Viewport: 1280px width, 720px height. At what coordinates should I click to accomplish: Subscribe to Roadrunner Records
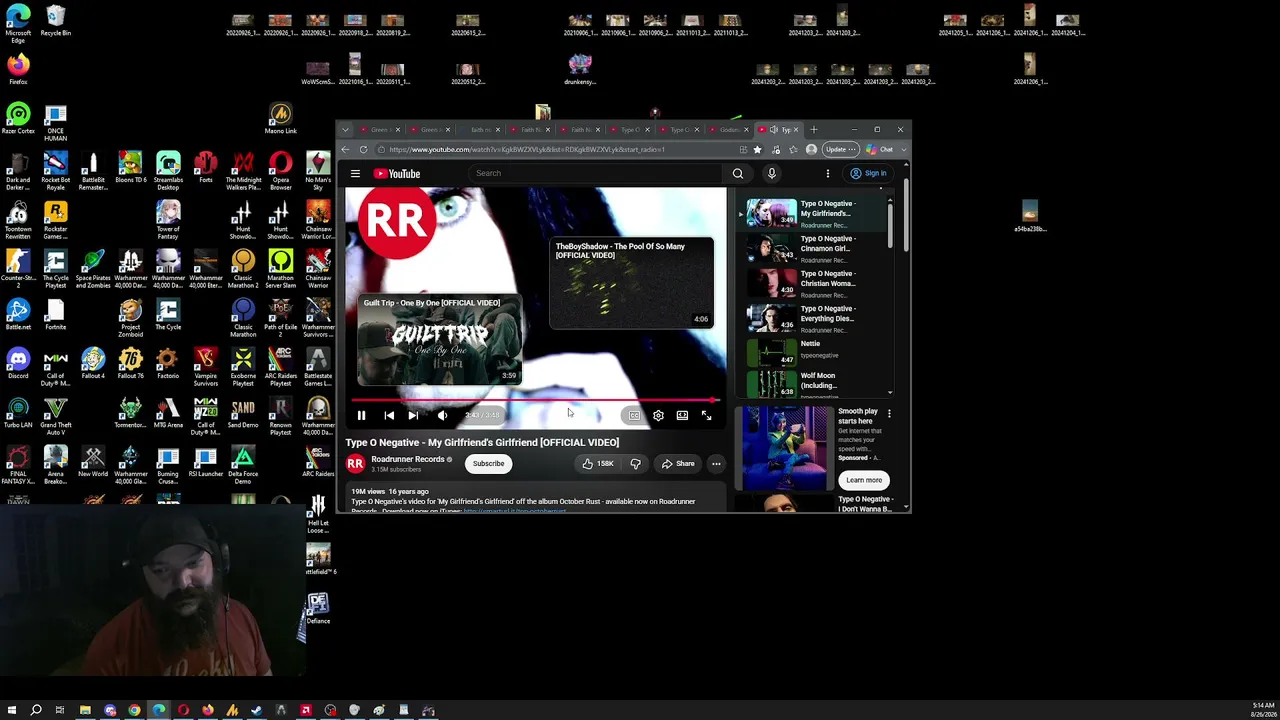tap(488, 463)
